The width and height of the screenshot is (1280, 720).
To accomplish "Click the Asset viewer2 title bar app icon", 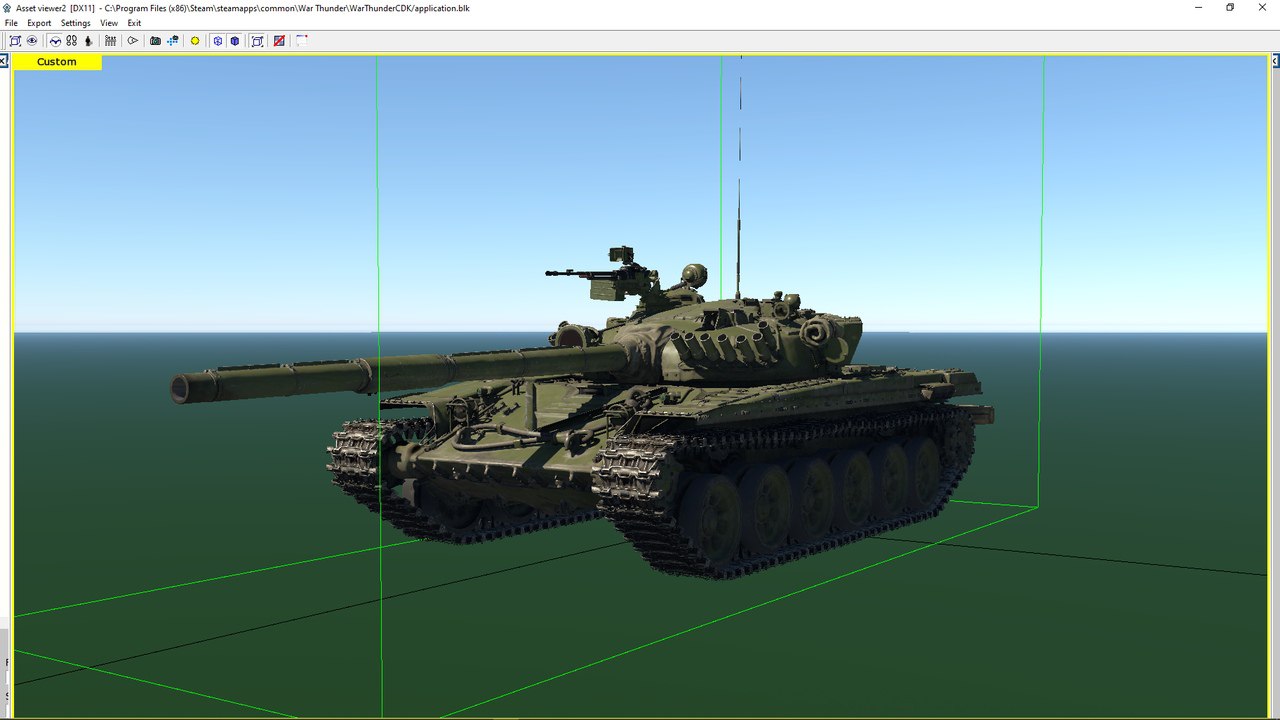I will tap(7, 7).
